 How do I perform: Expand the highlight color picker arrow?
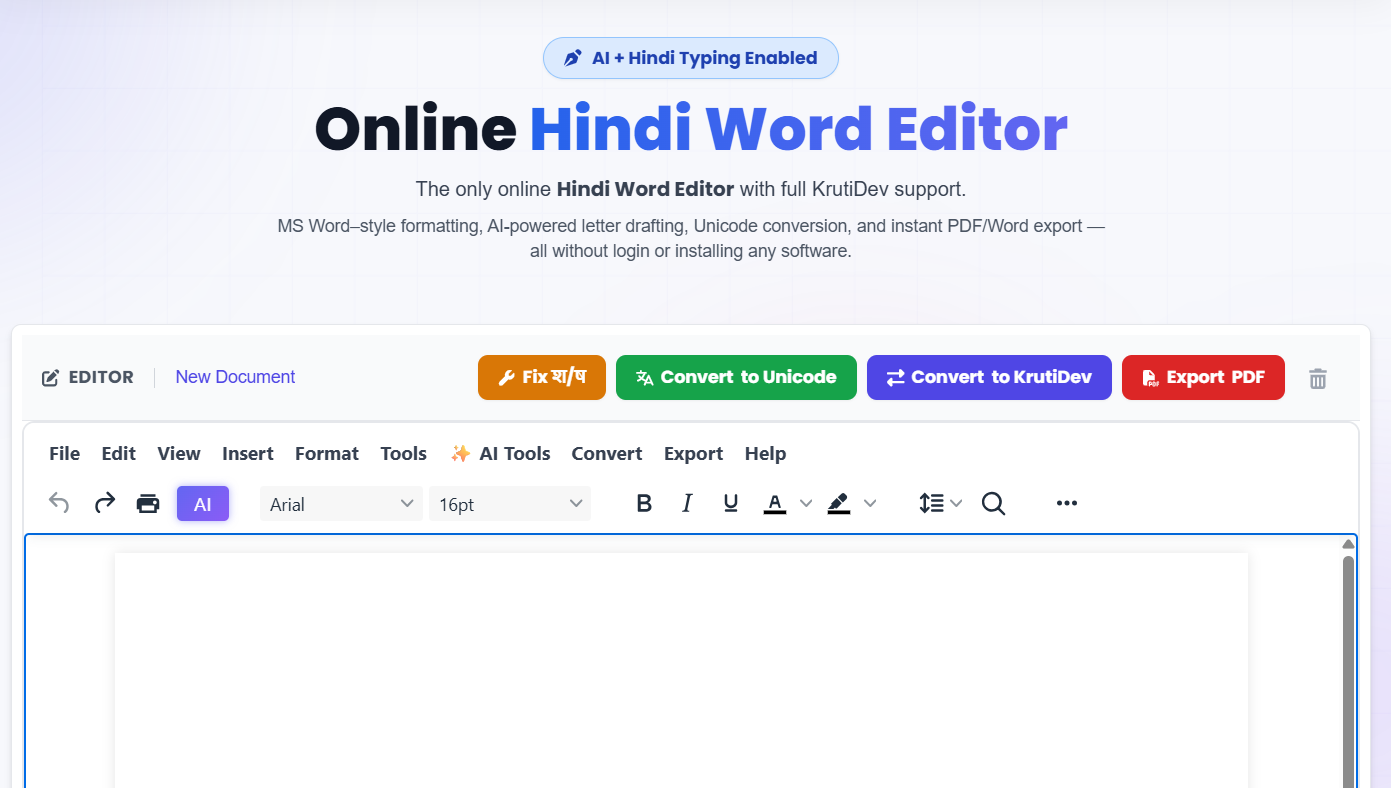870,503
